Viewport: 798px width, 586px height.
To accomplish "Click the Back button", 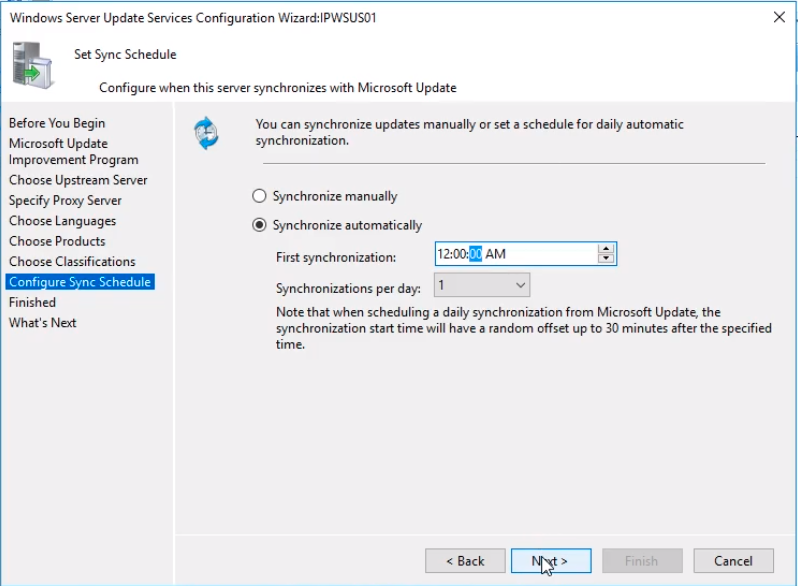I will (465, 561).
